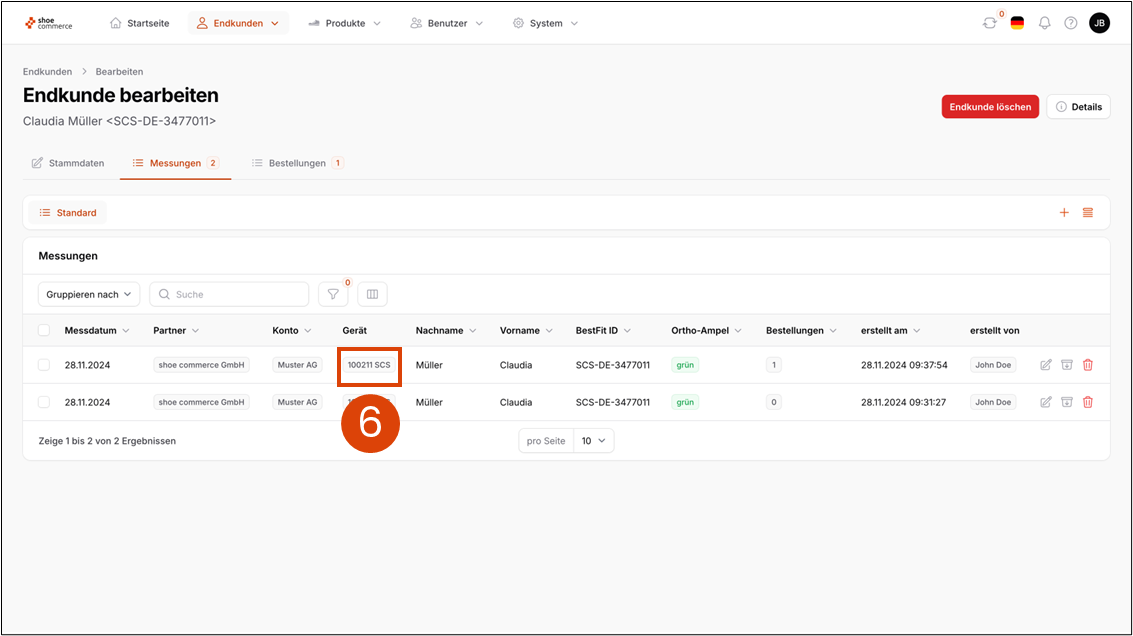Click the sync refresh icon in header
1133x636 pixels.
pyautogui.click(x=989, y=23)
